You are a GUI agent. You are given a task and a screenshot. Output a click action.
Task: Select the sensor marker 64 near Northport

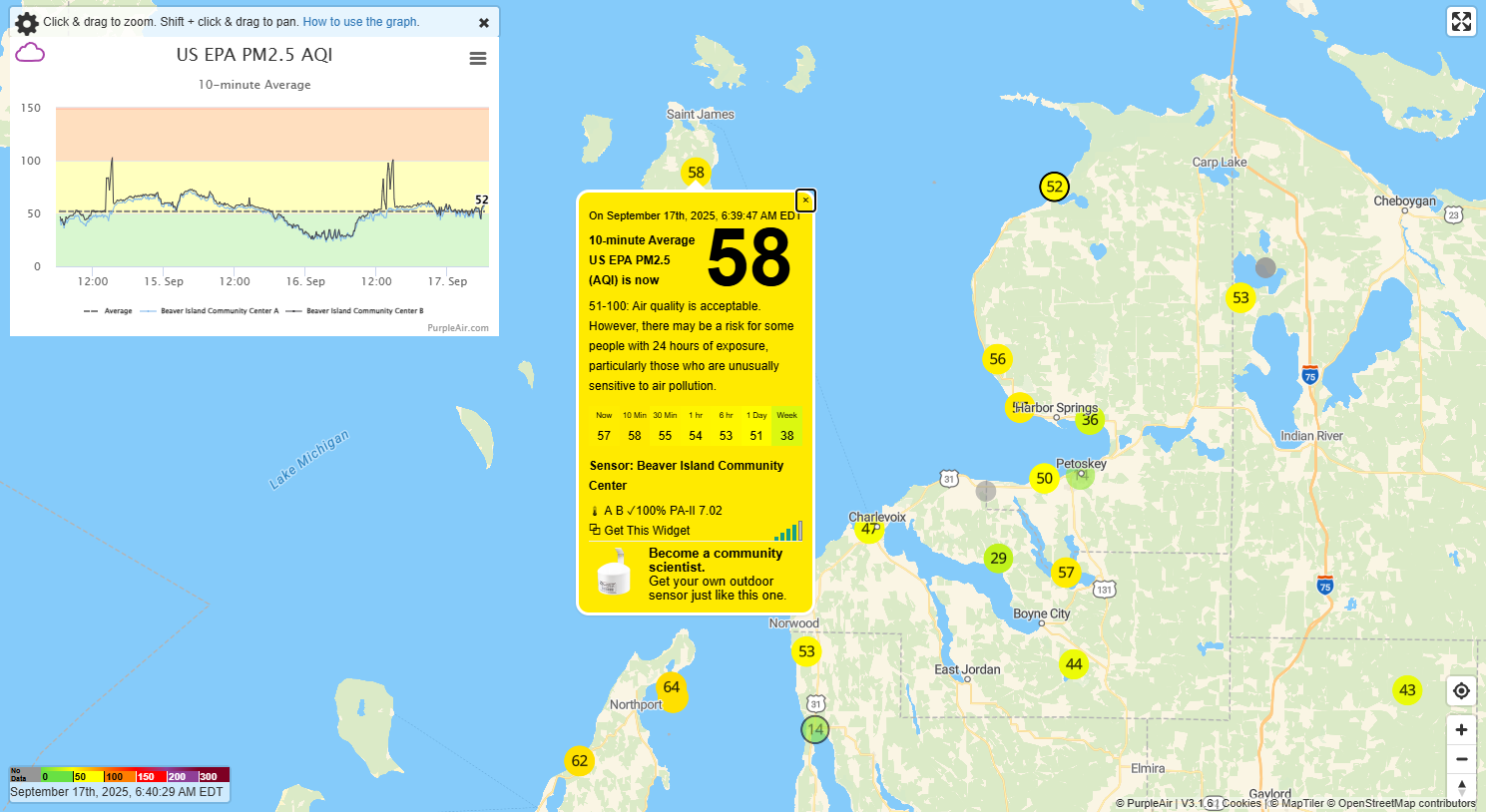tap(672, 687)
